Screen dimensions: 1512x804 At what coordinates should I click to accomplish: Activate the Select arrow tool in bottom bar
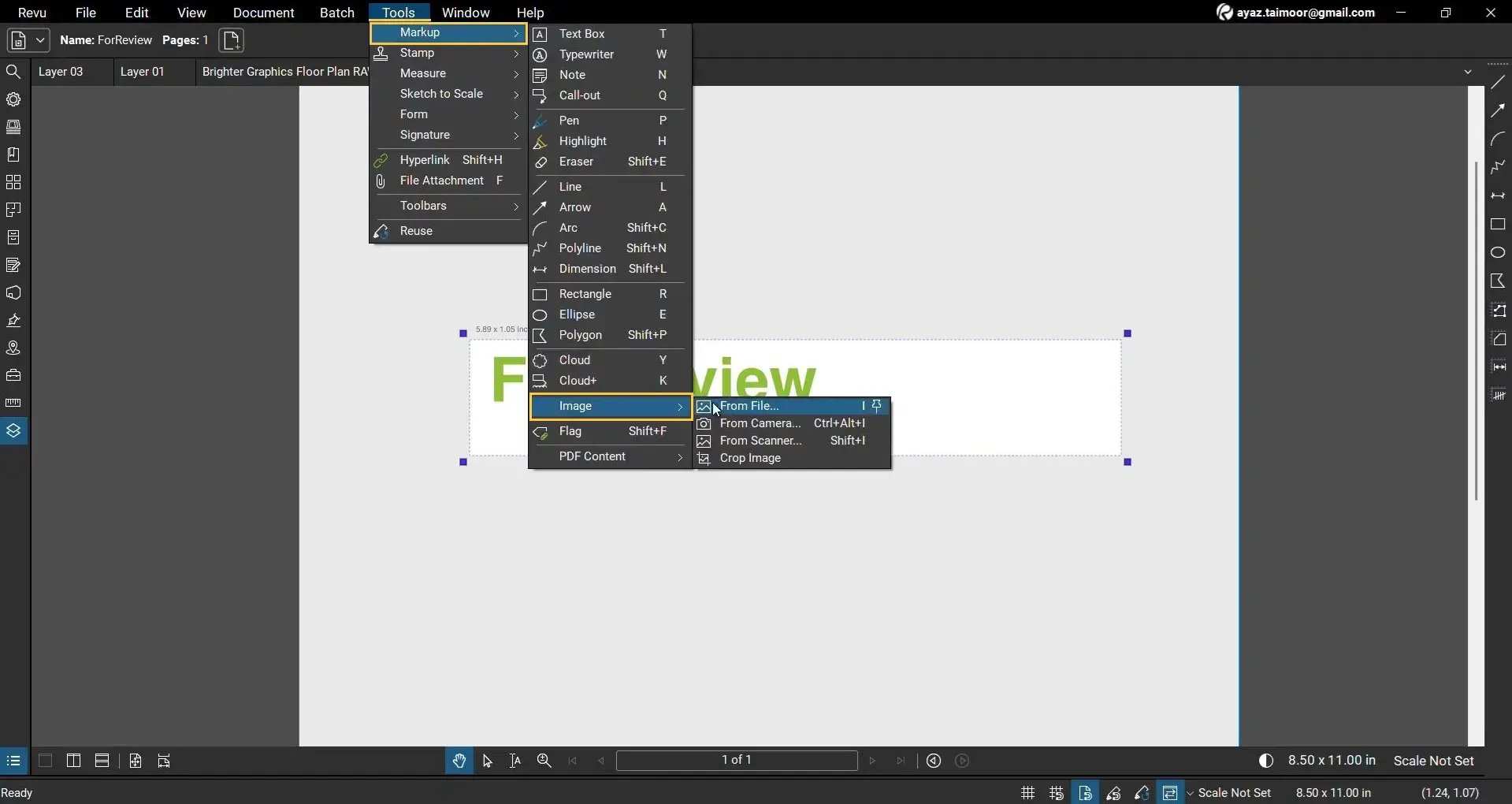487,761
